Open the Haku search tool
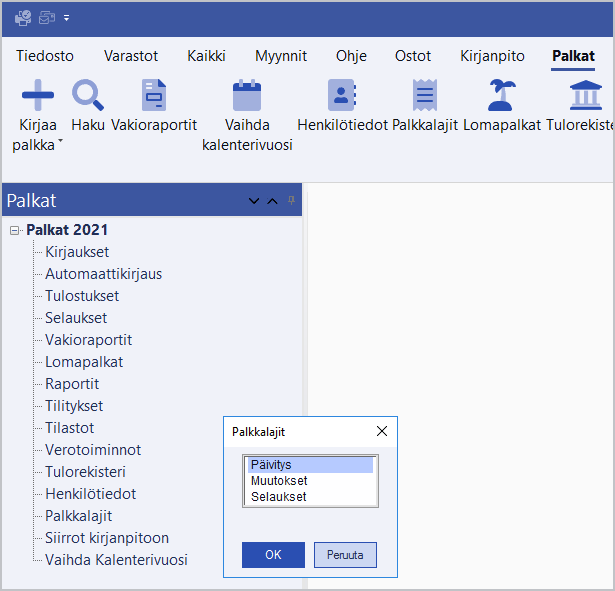 (x=88, y=96)
